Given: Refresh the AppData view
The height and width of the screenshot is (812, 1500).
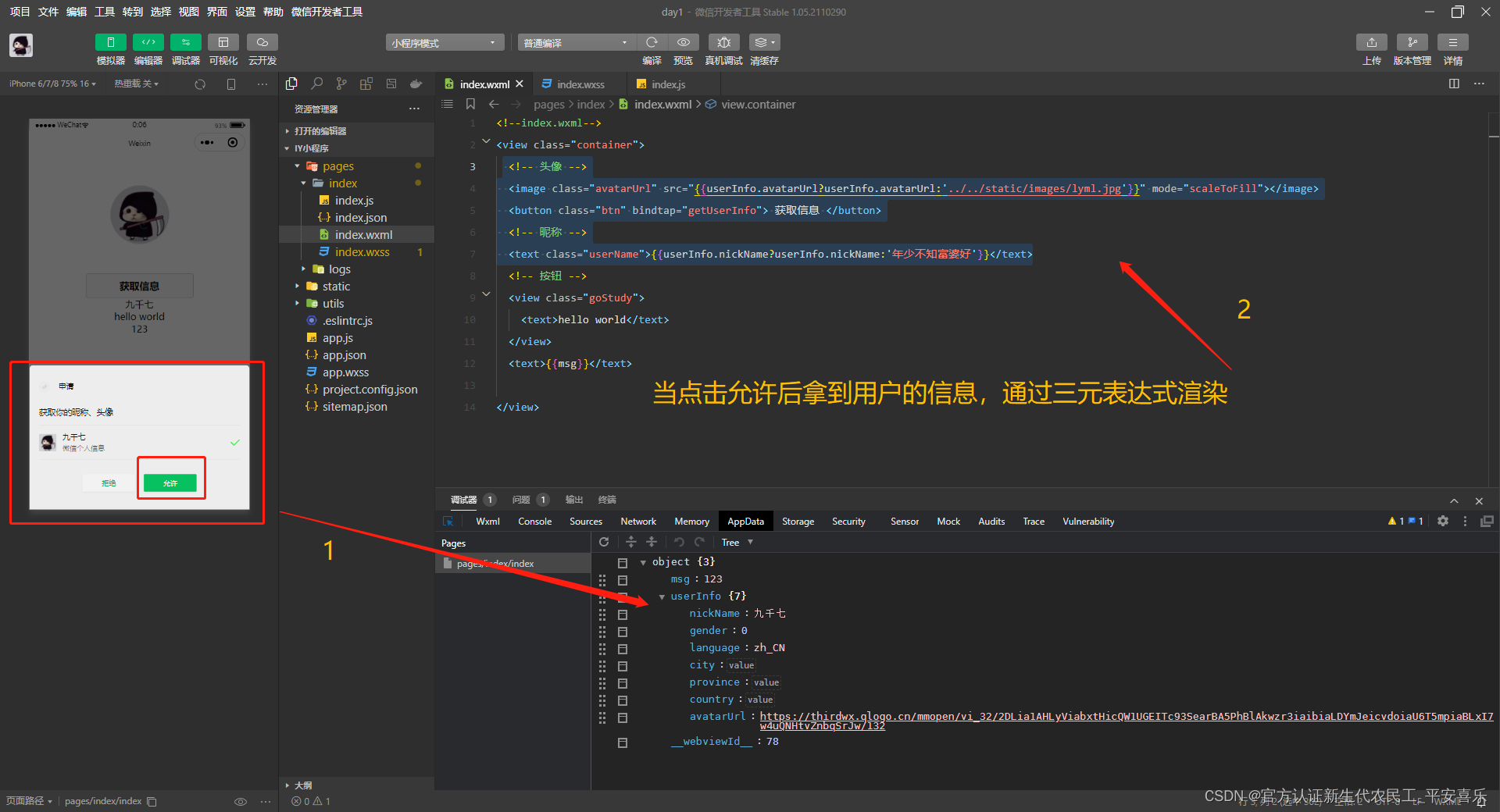Looking at the screenshot, I should (604, 542).
